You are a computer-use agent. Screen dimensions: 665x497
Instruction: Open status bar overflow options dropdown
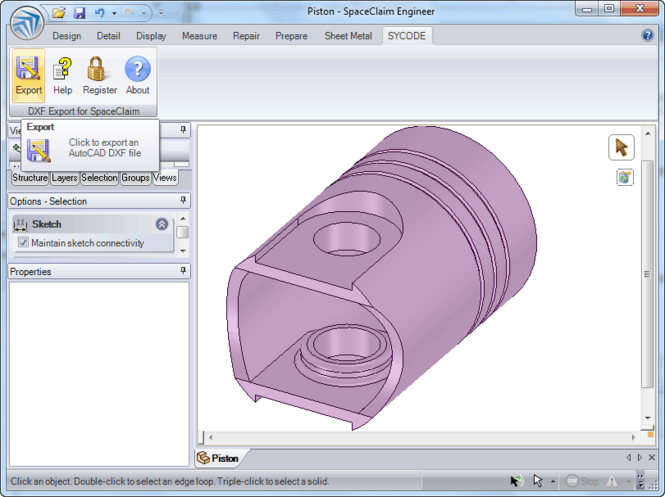tap(640, 481)
